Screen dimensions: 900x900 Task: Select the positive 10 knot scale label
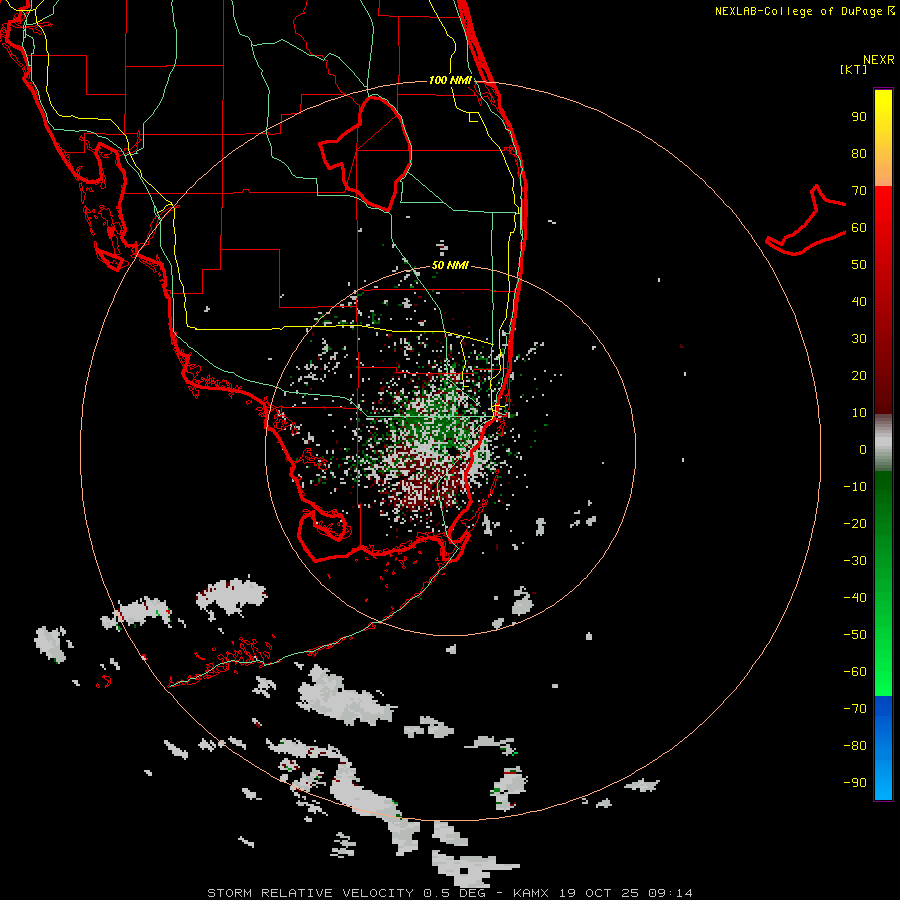859,413
